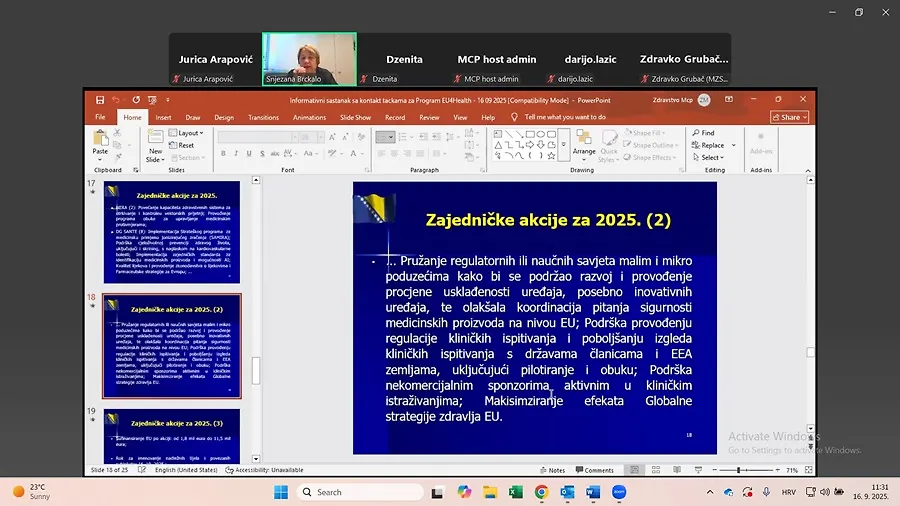The width and height of the screenshot is (900, 506).
Task: Open the Insert tab
Action: tap(163, 117)
